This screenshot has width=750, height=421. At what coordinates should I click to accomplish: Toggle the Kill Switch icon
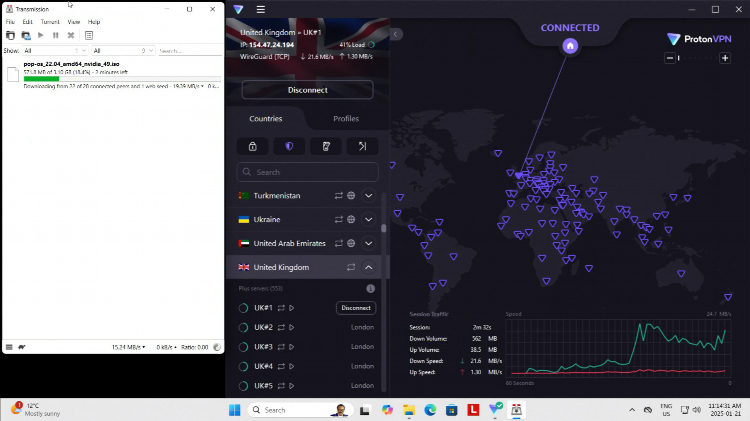(326, 146)
